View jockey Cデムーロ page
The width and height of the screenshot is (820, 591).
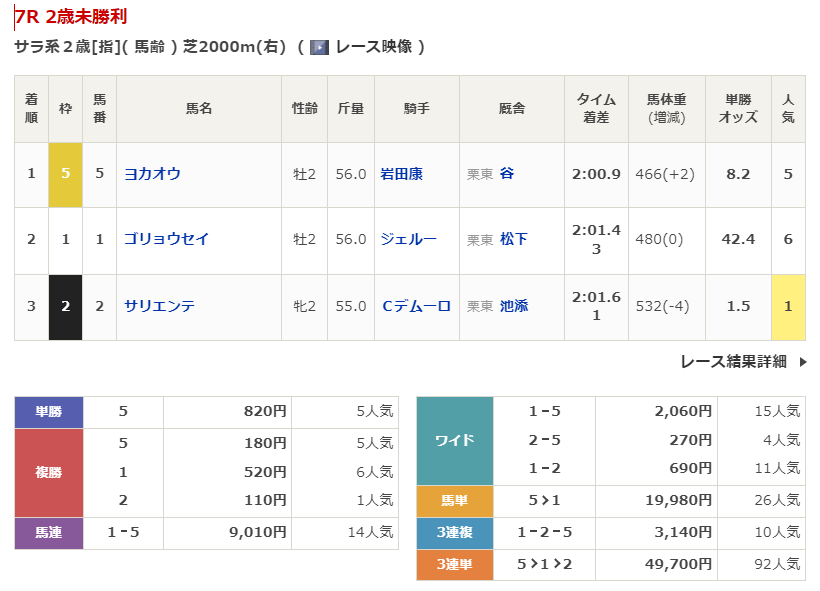click(x=416, y=306)
